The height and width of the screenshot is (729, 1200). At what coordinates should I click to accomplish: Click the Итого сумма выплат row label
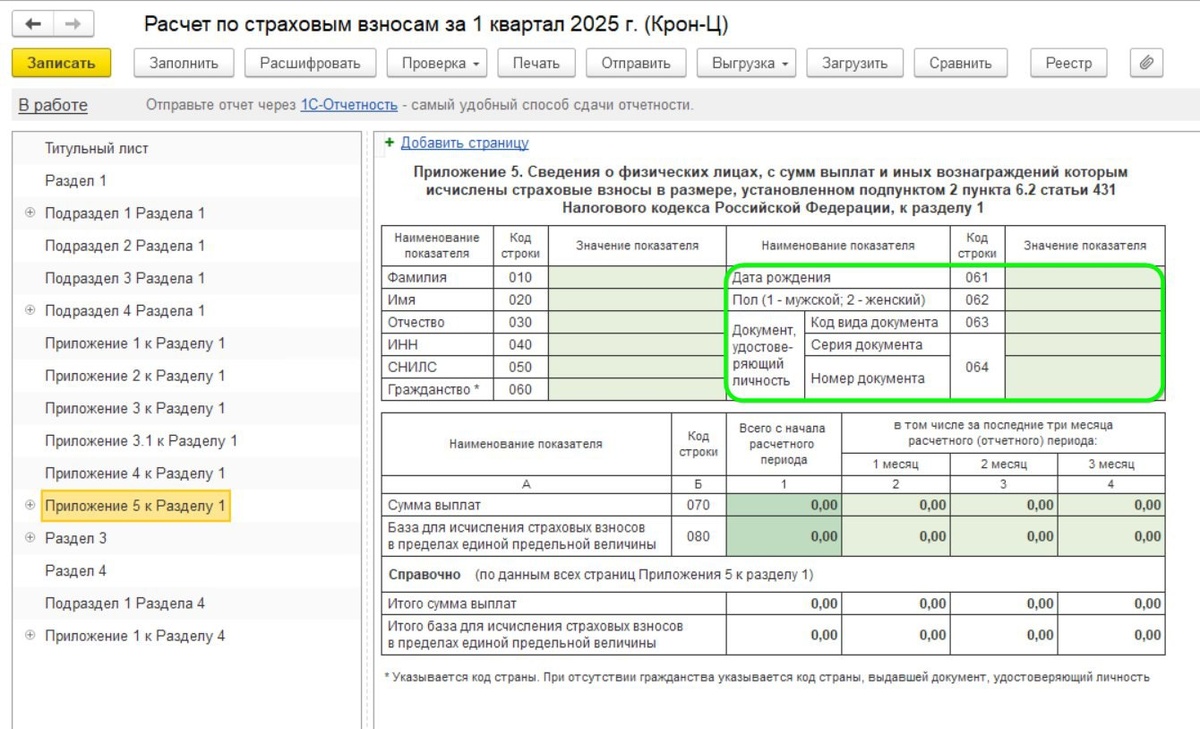click(451, 604)
